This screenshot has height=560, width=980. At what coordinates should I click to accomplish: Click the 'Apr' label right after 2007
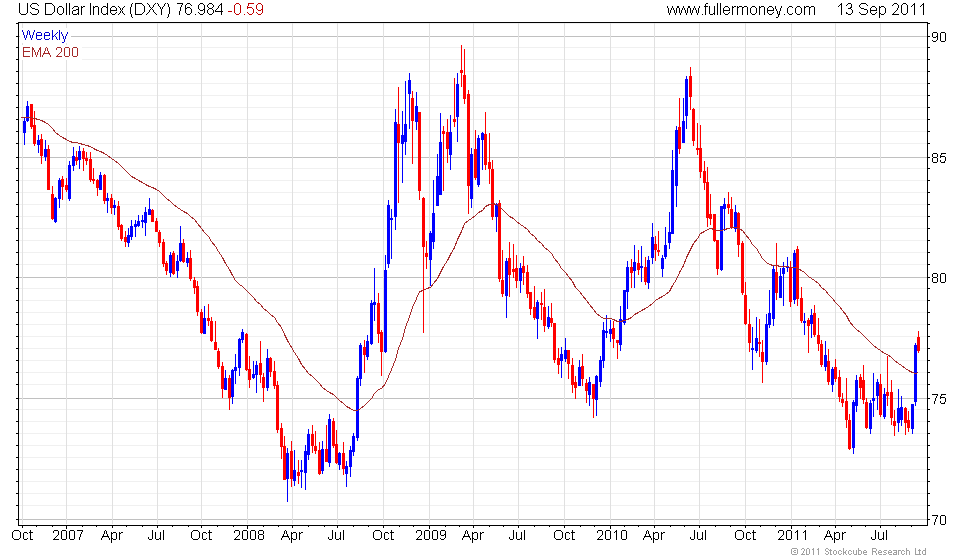112,536
